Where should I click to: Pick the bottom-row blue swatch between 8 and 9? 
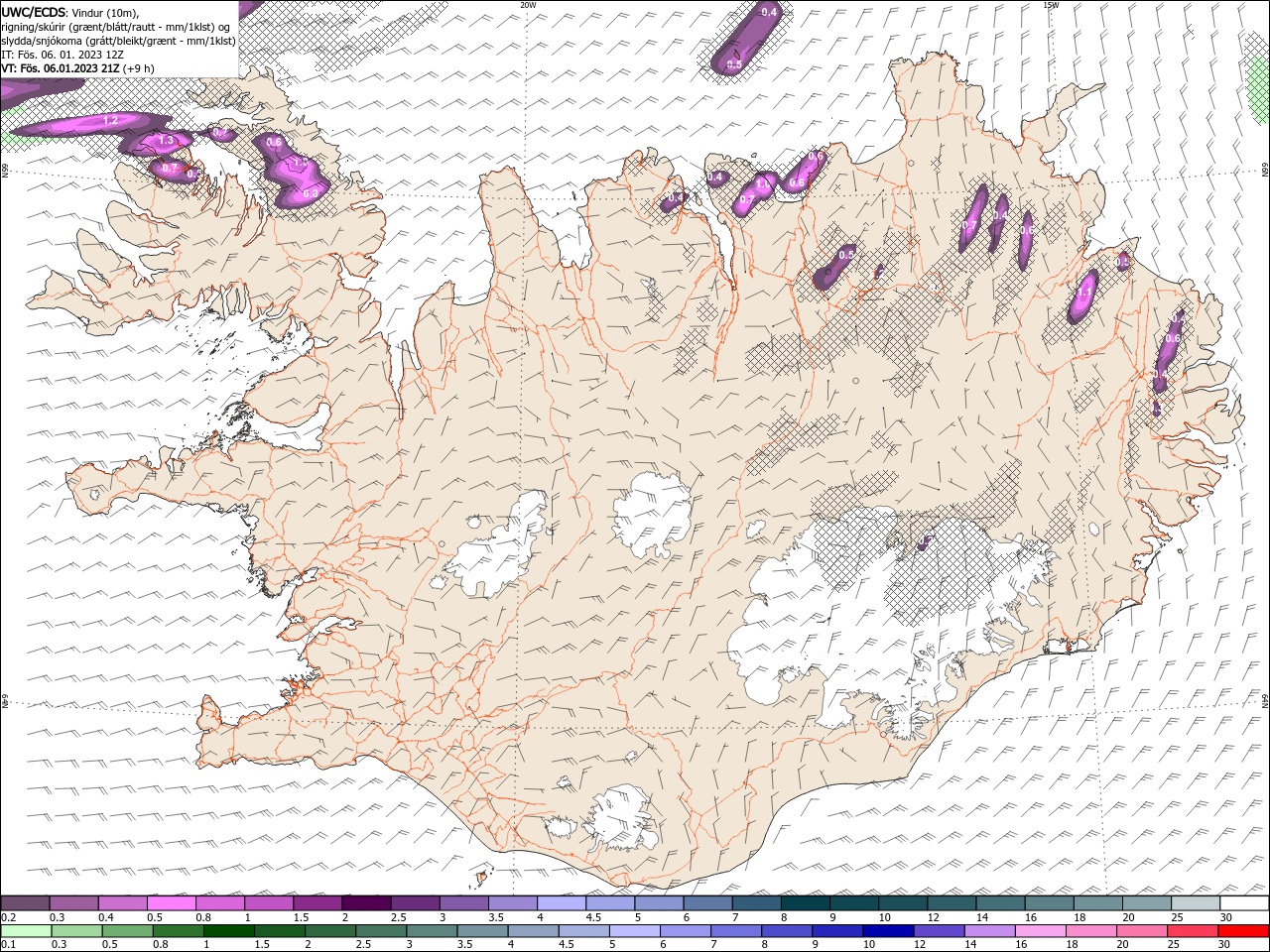click(x=787, y=931)
